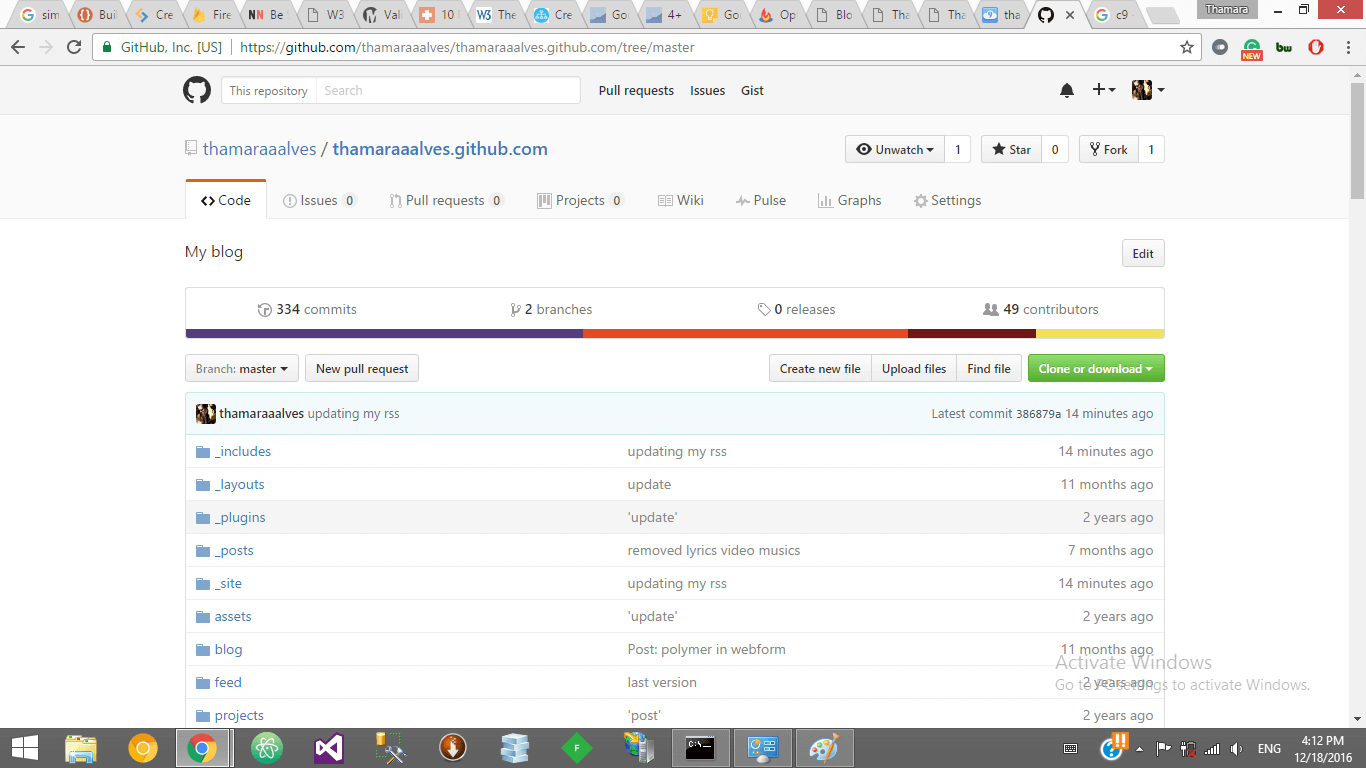Click the commits history icon showing 334 commits
The width and height of the screenshot is (1366, 768).
tap(264, 309)
